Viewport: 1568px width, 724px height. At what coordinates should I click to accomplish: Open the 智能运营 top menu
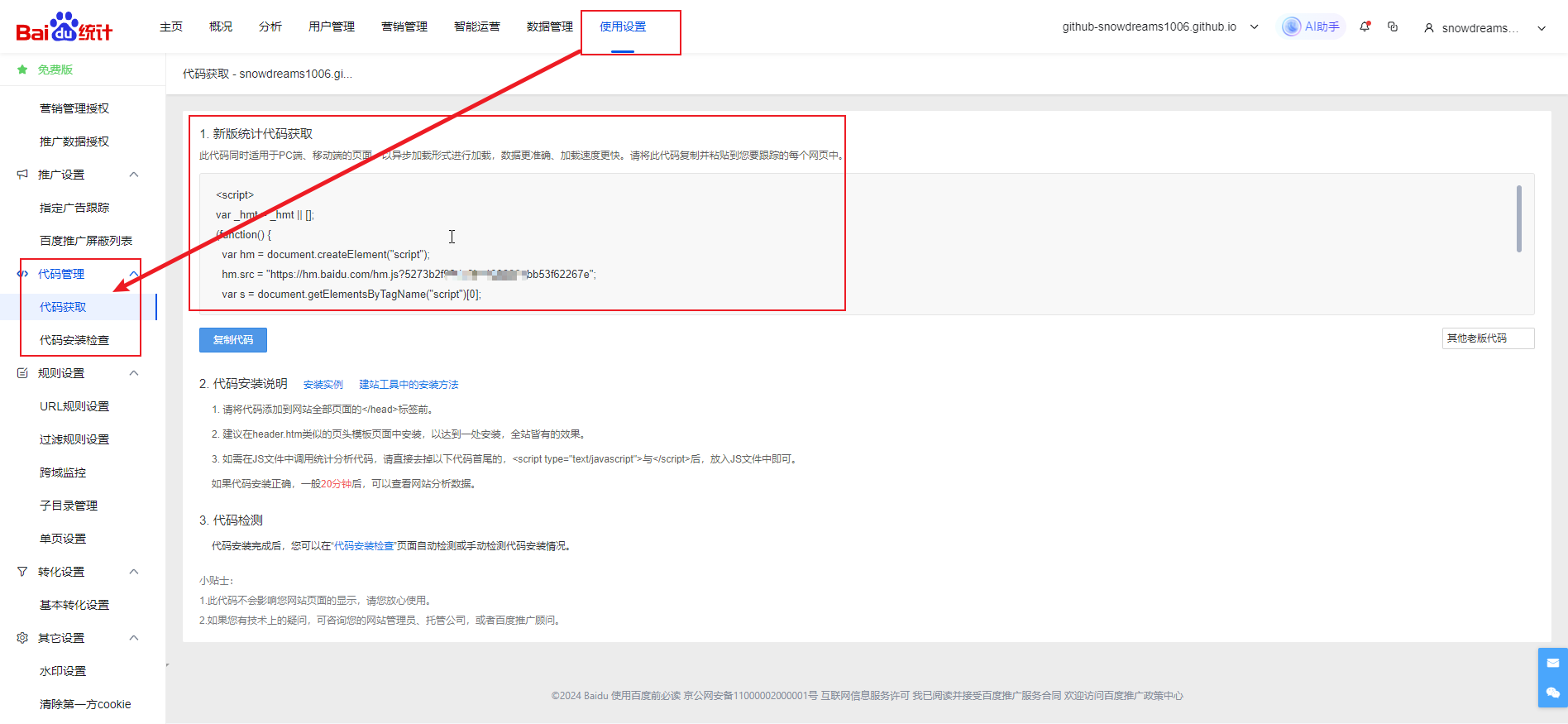point(476,26)
